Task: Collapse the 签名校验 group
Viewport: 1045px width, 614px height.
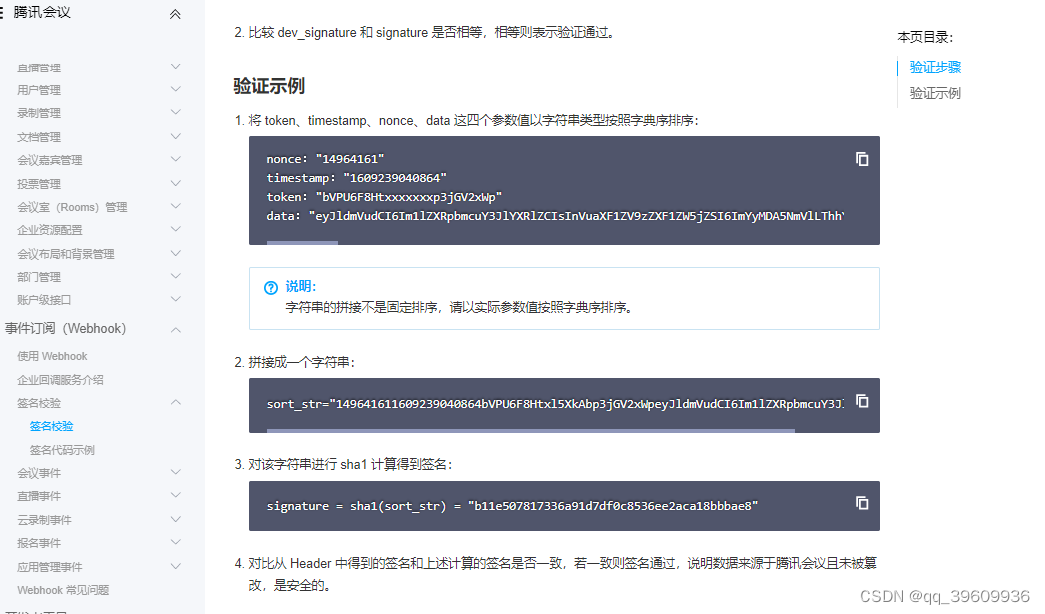Action: (x=175, y=402)
